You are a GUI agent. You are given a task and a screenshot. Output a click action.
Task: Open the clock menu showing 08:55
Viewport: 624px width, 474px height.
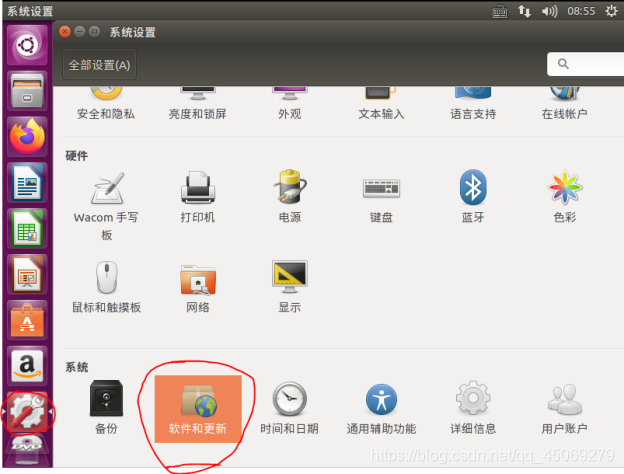coord(581,11)
